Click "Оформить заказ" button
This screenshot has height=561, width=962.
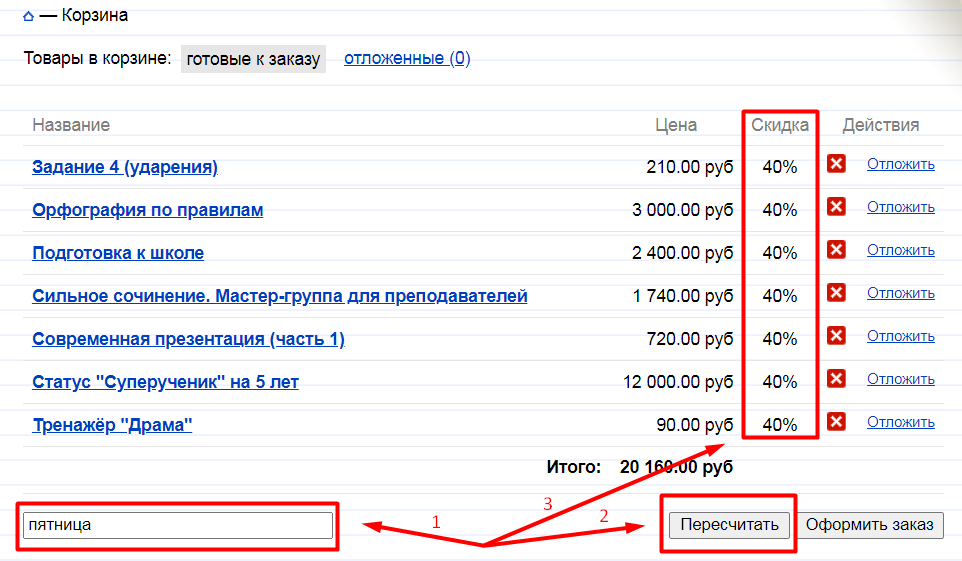pos(869,525)
